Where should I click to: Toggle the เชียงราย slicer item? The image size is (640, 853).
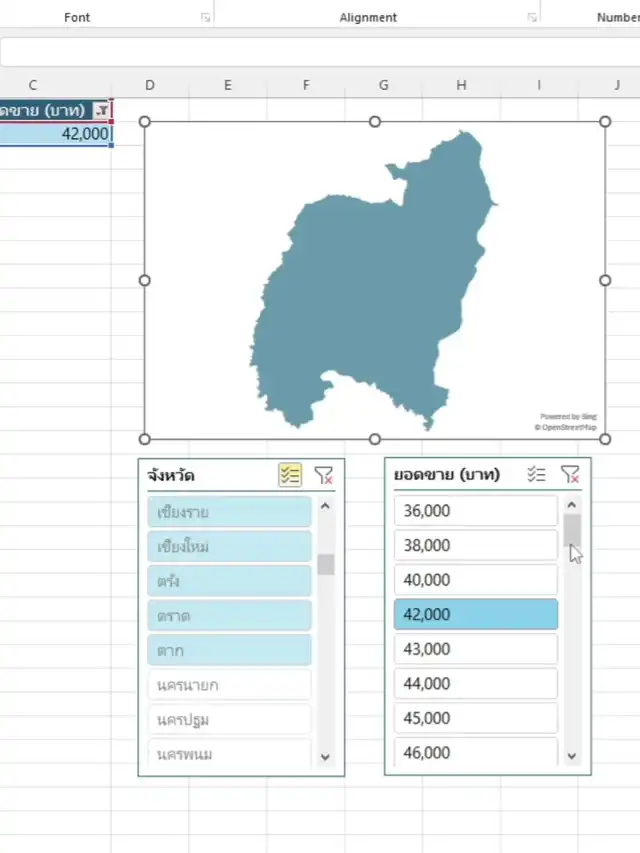tap(230, 512)
